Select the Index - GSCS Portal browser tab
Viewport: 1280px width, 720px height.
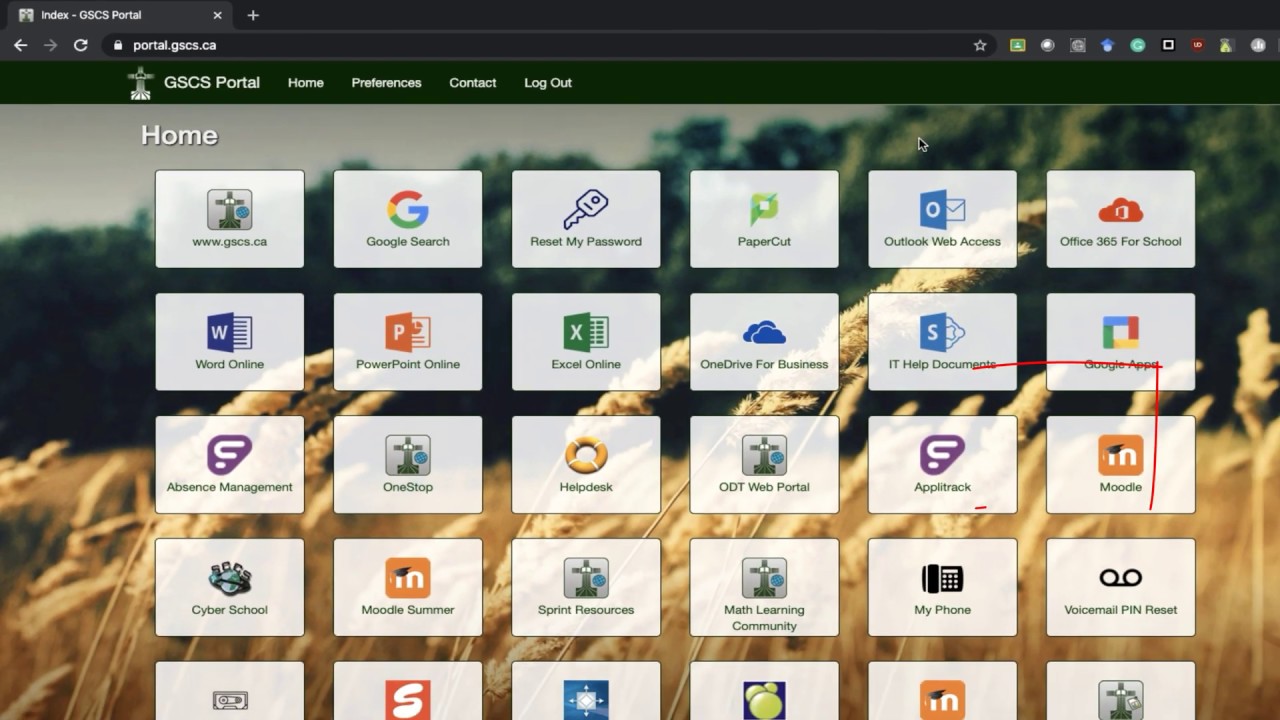pos(120,15)
